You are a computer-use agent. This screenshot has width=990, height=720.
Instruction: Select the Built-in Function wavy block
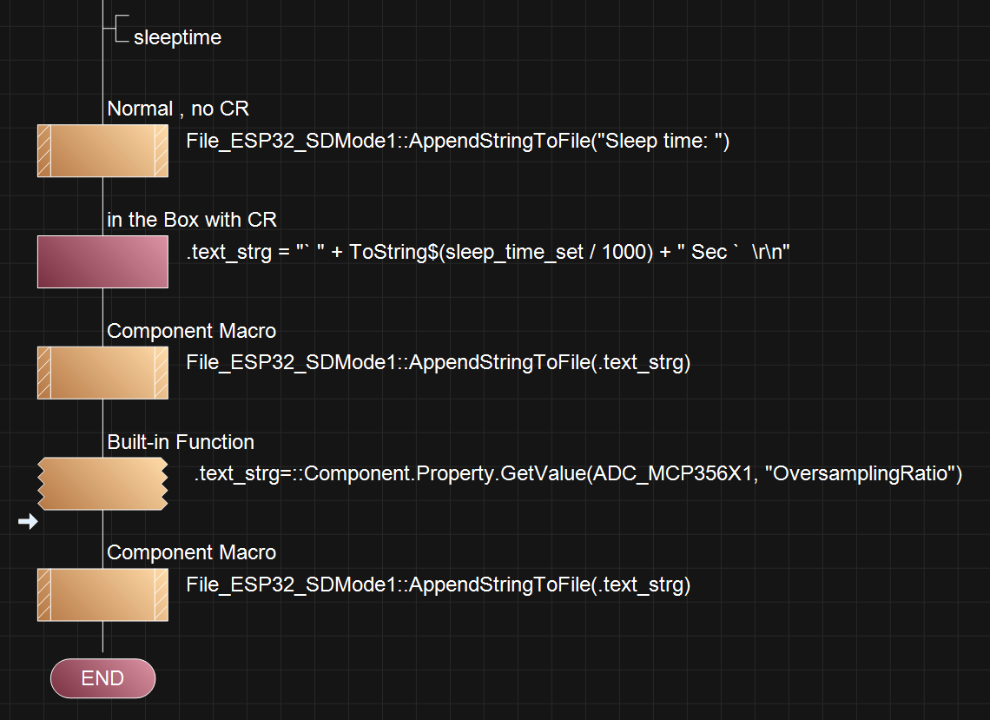point(103,484)
